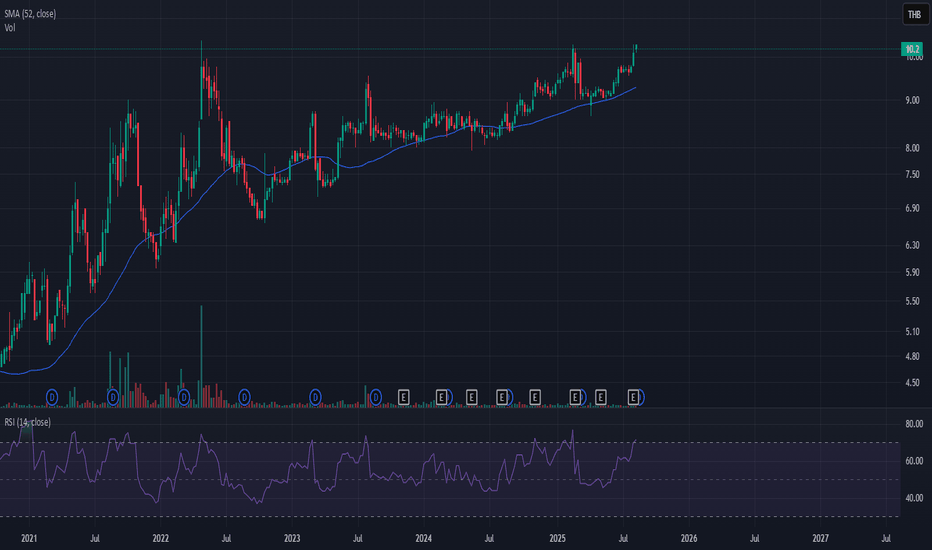Click the 2026 label on time axis
Viewport: 932px width, 550px height.
pyautogui.click(x=689, y=538)
